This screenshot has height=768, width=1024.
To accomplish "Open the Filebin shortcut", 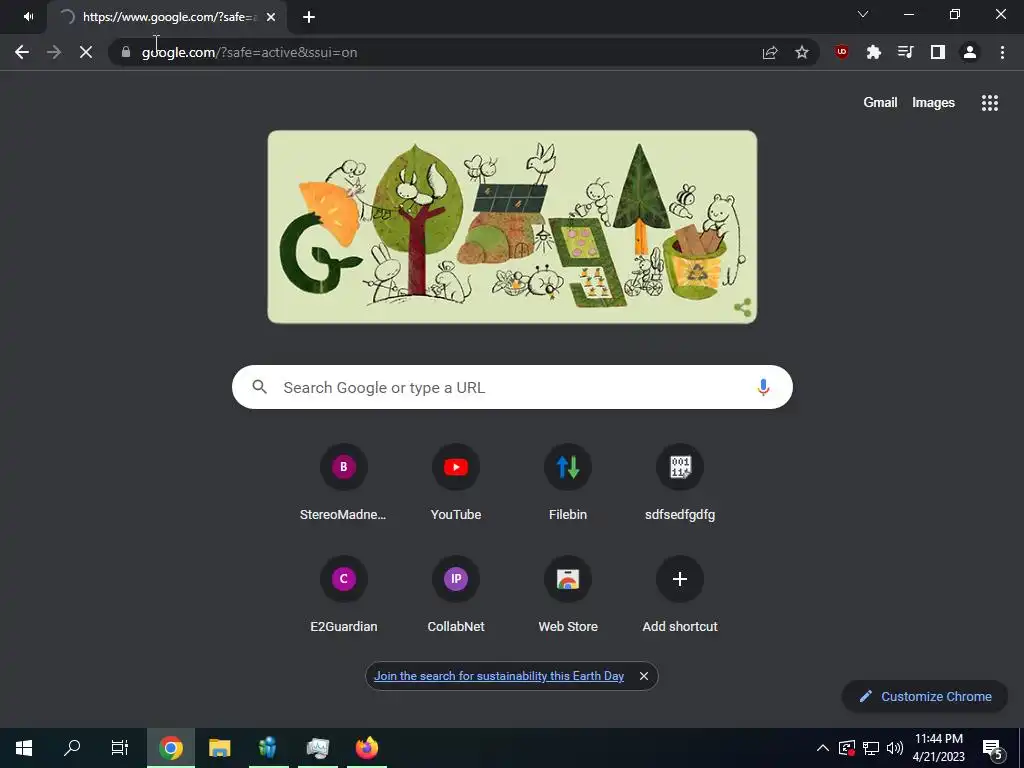I will click(568, 481).
